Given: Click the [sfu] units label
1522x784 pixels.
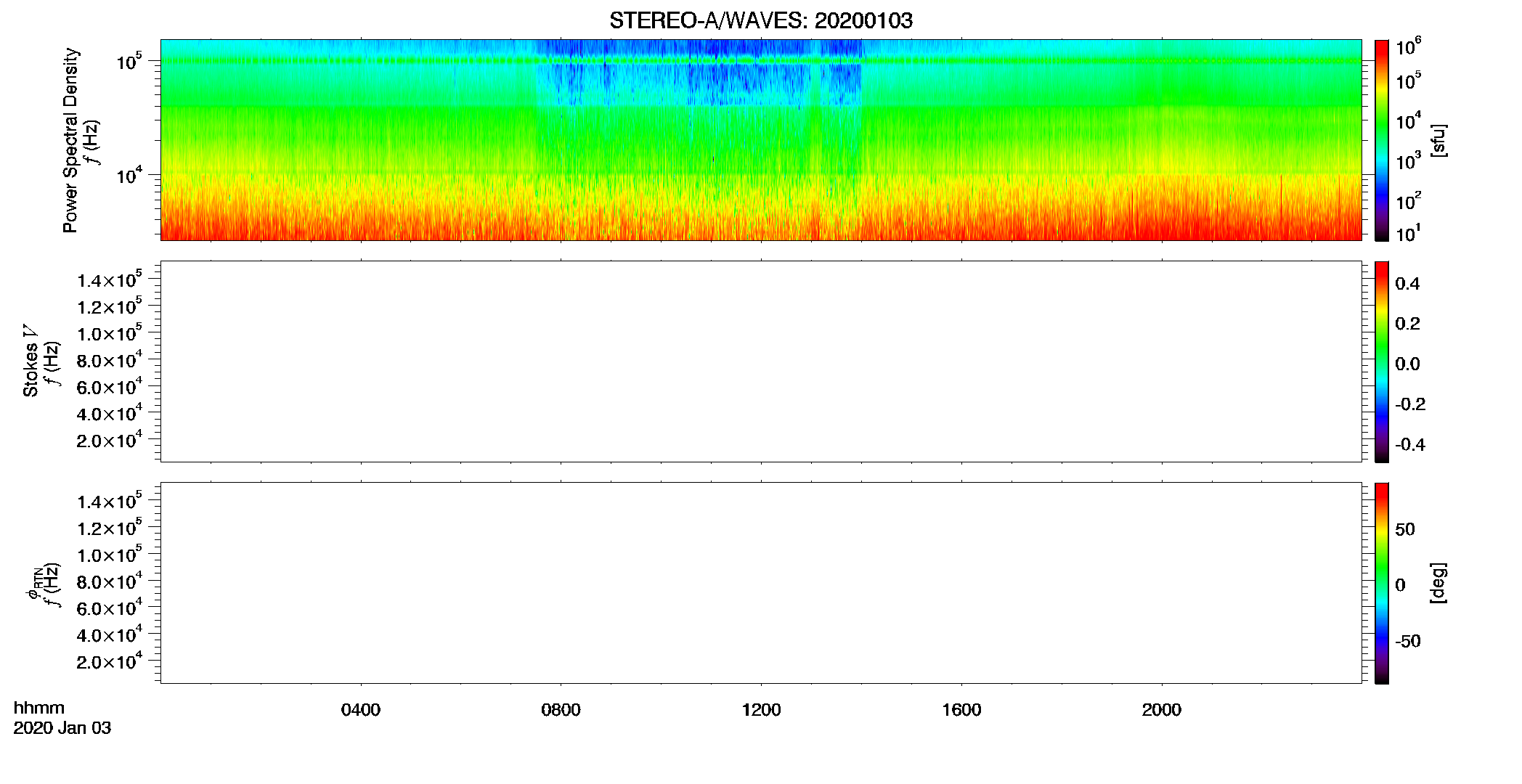Looking at the screenshot, I should [1438, 140].
